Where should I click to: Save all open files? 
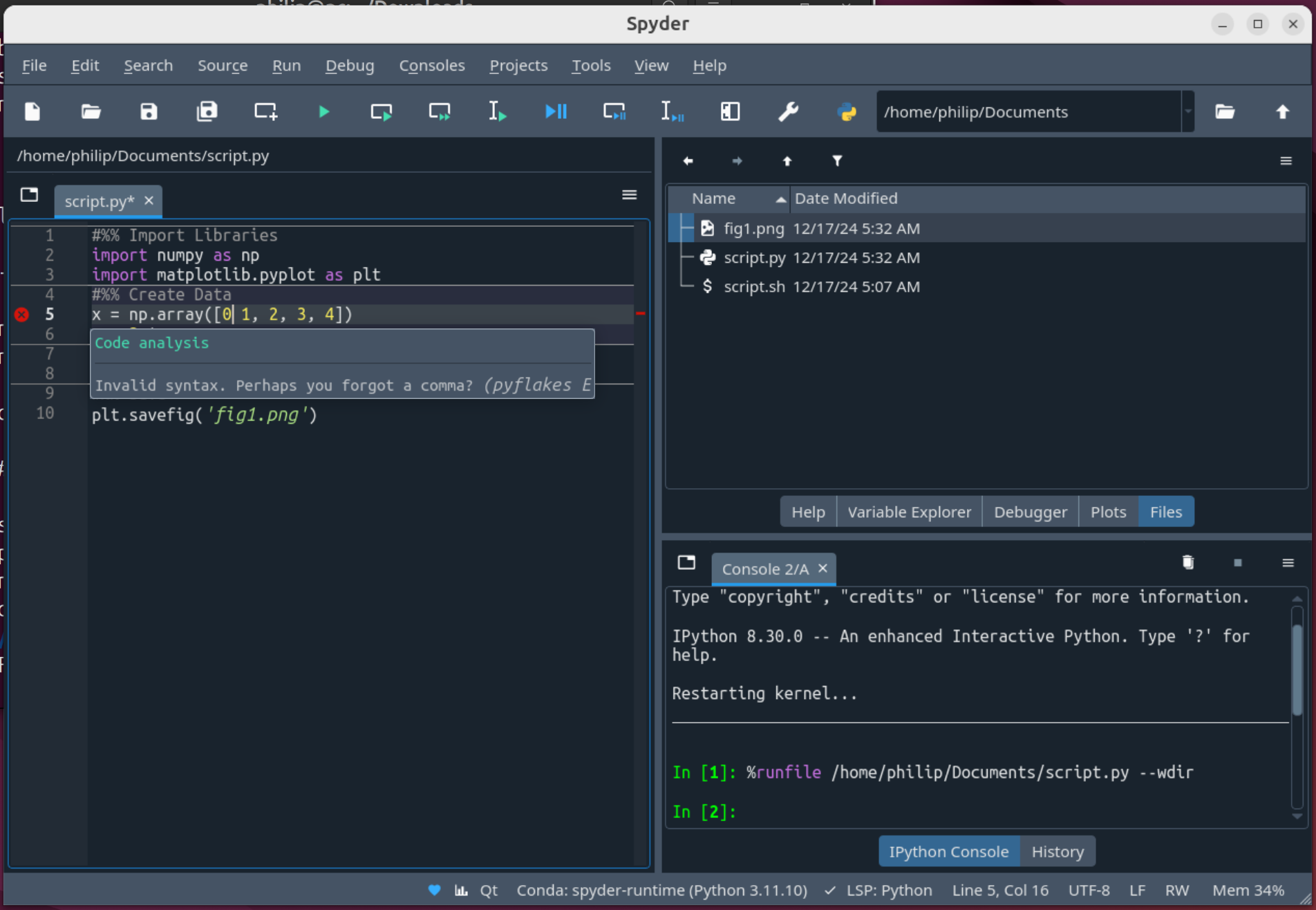(207, 111)
